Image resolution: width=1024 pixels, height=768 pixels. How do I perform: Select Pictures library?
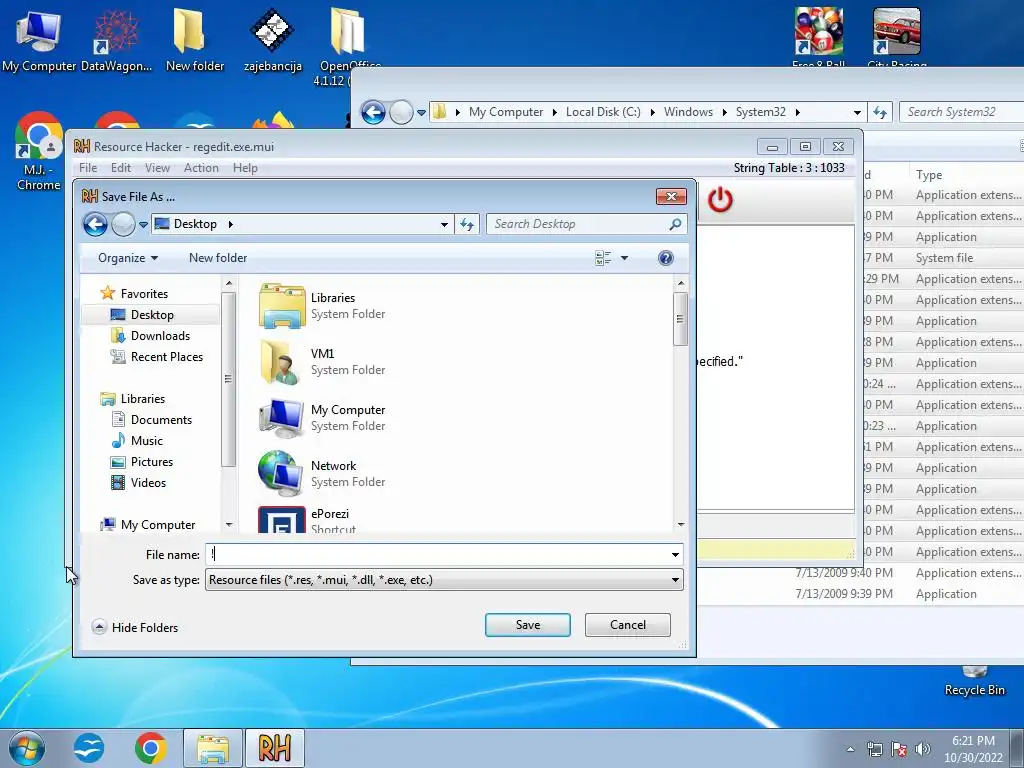[x=152, y=462]
